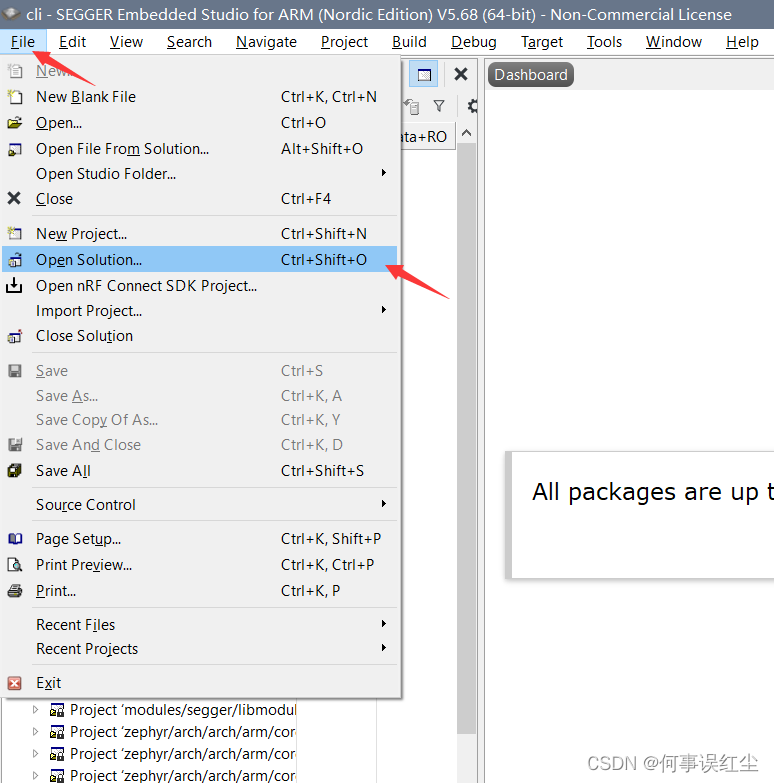Image resolution: width=774 pixels, height=783 pixels.
Task: Expand Recent Projects submenu arrow
Action: pyautogui.click(x=384, y=647)
